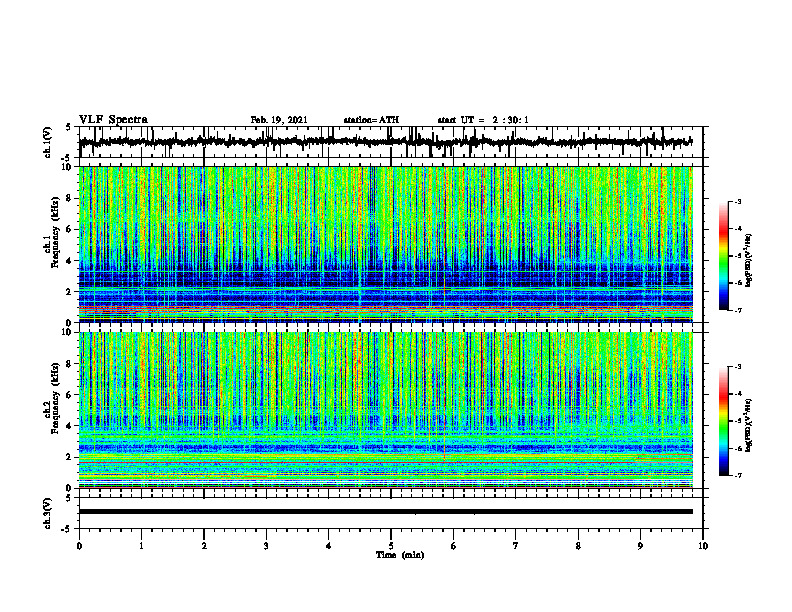Click the ch.2 "Frequency (kHz)" axis label
This screenshot has width=792, height=612.
click(x=55, y=398)
